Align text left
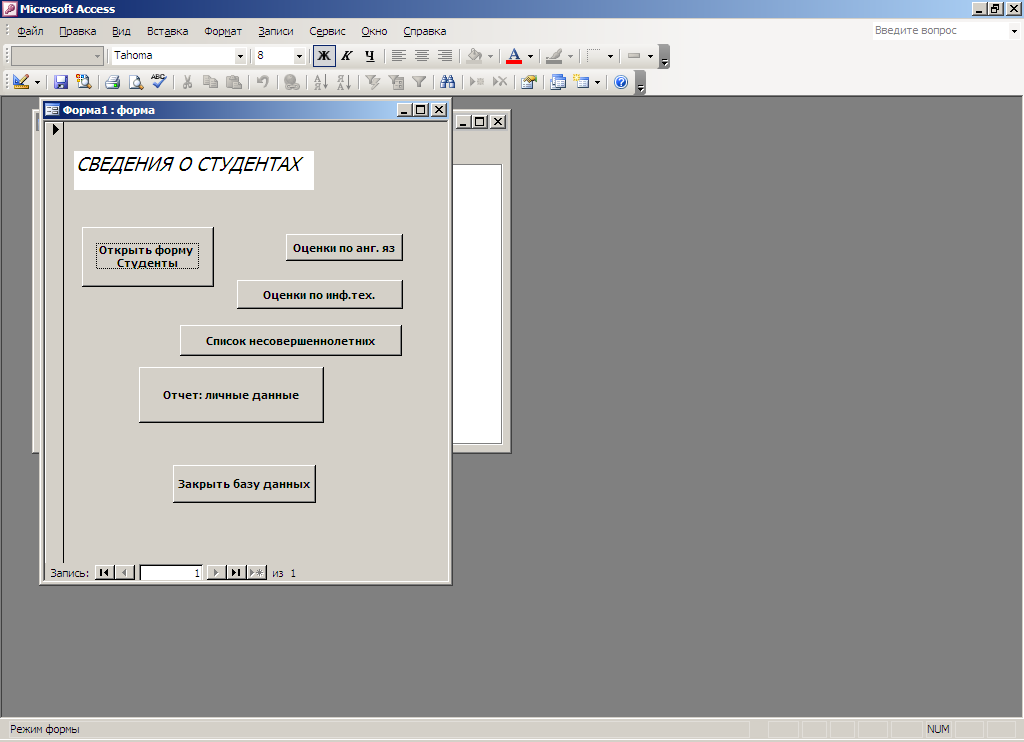 pos(398,56)
